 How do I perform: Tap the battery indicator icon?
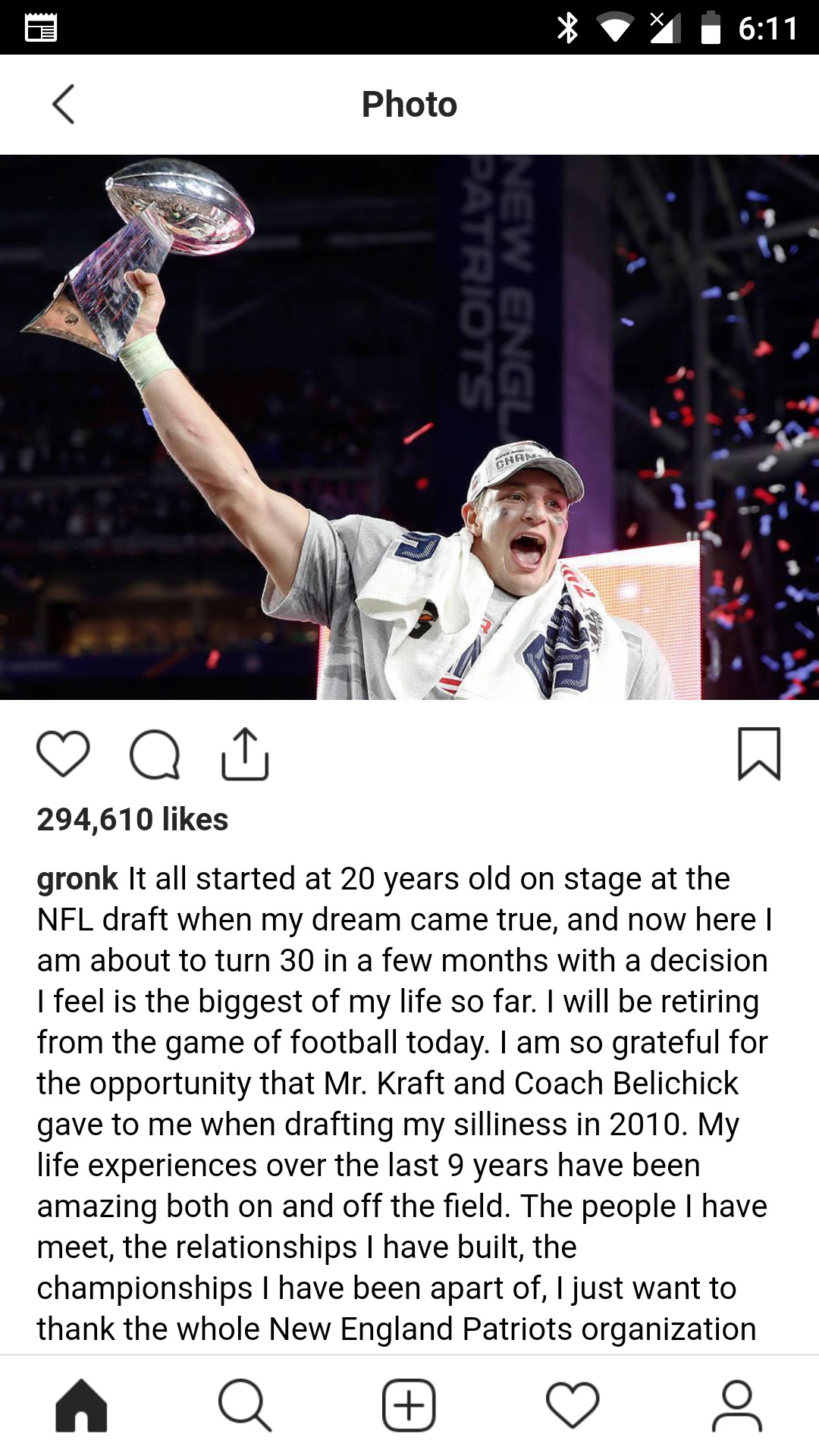711,28
